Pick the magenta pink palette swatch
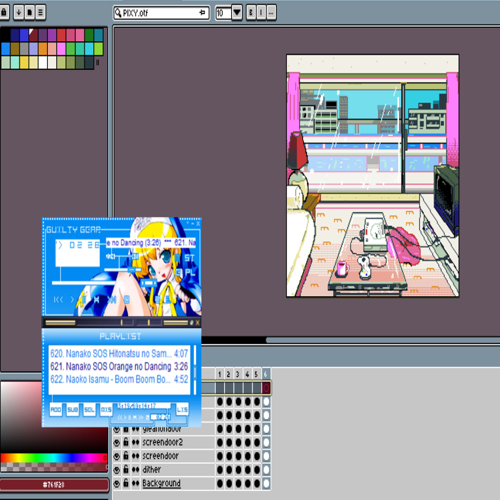The image size is (500, 500). pyautogui.click(x=61, y=49)
